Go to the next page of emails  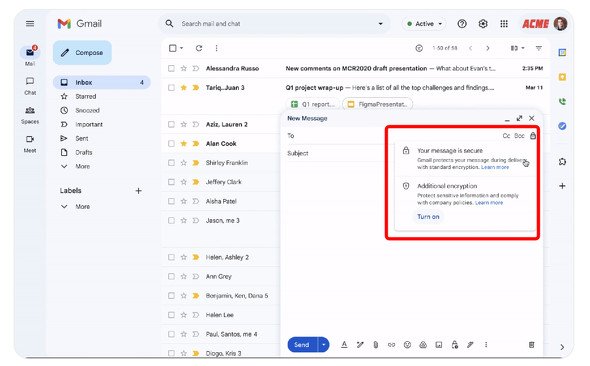(x=488, y=48)
